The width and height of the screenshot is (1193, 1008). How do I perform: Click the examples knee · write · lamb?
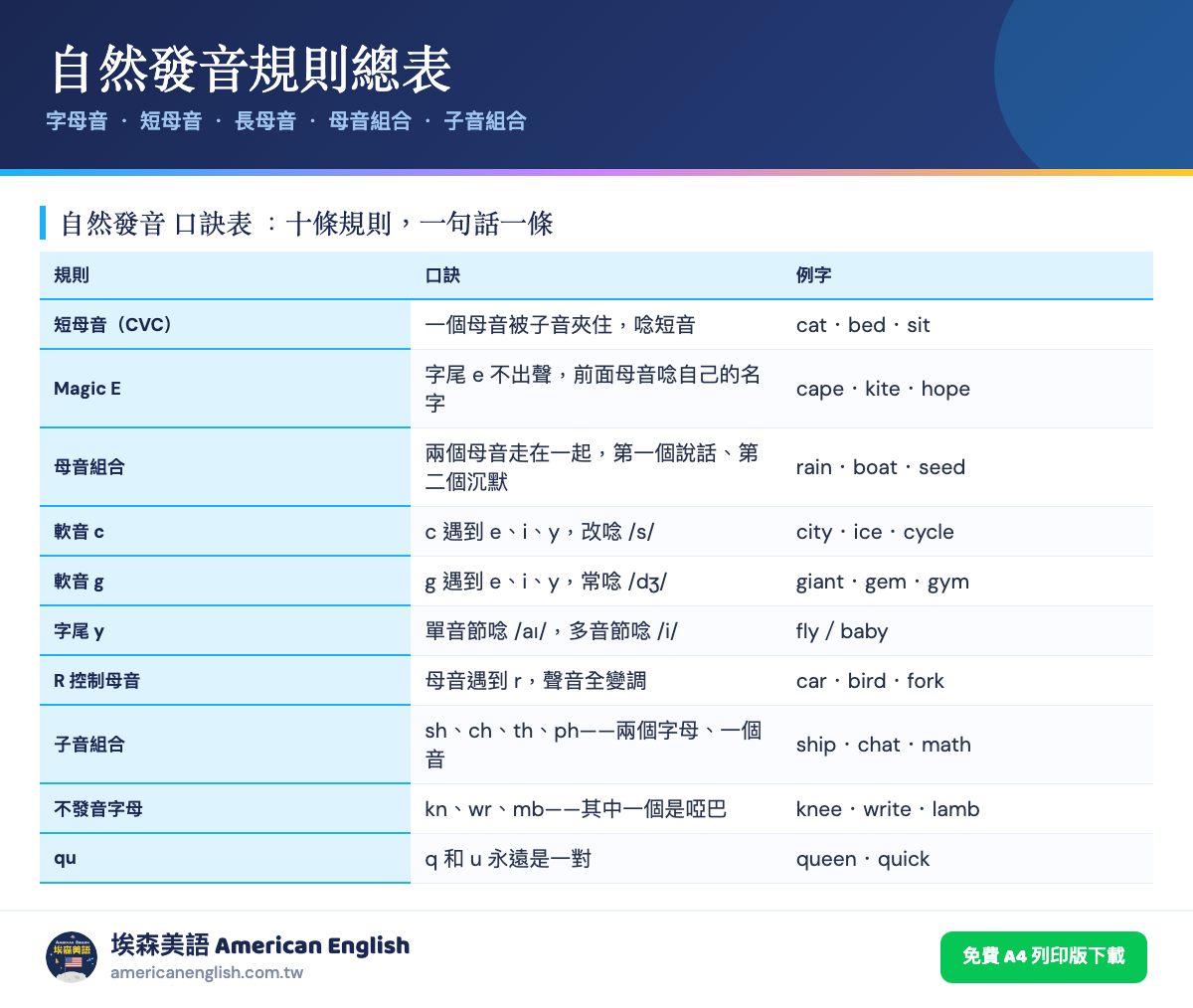tap(888, 809)
